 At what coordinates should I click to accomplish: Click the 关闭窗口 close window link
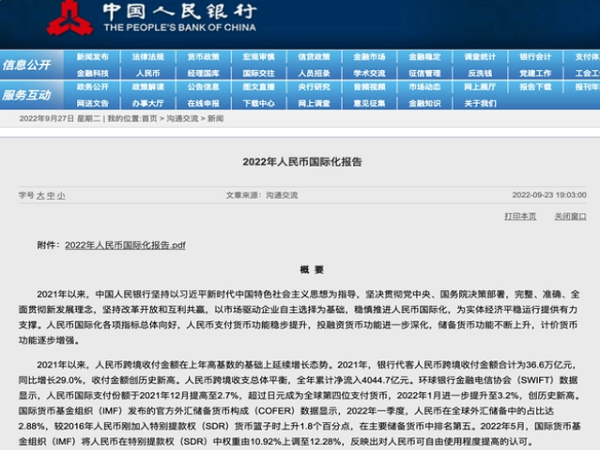[571, 217]
